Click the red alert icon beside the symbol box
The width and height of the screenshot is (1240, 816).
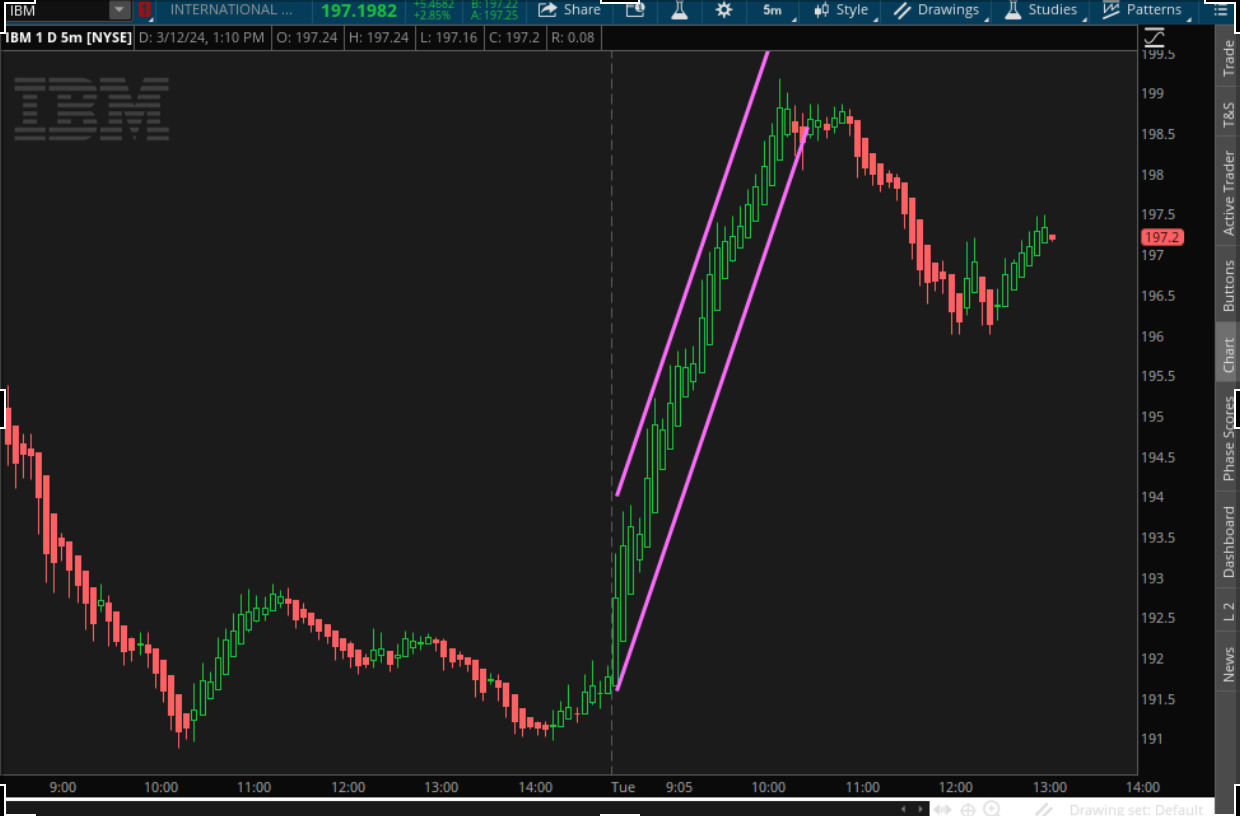click(x=146, y=11)
